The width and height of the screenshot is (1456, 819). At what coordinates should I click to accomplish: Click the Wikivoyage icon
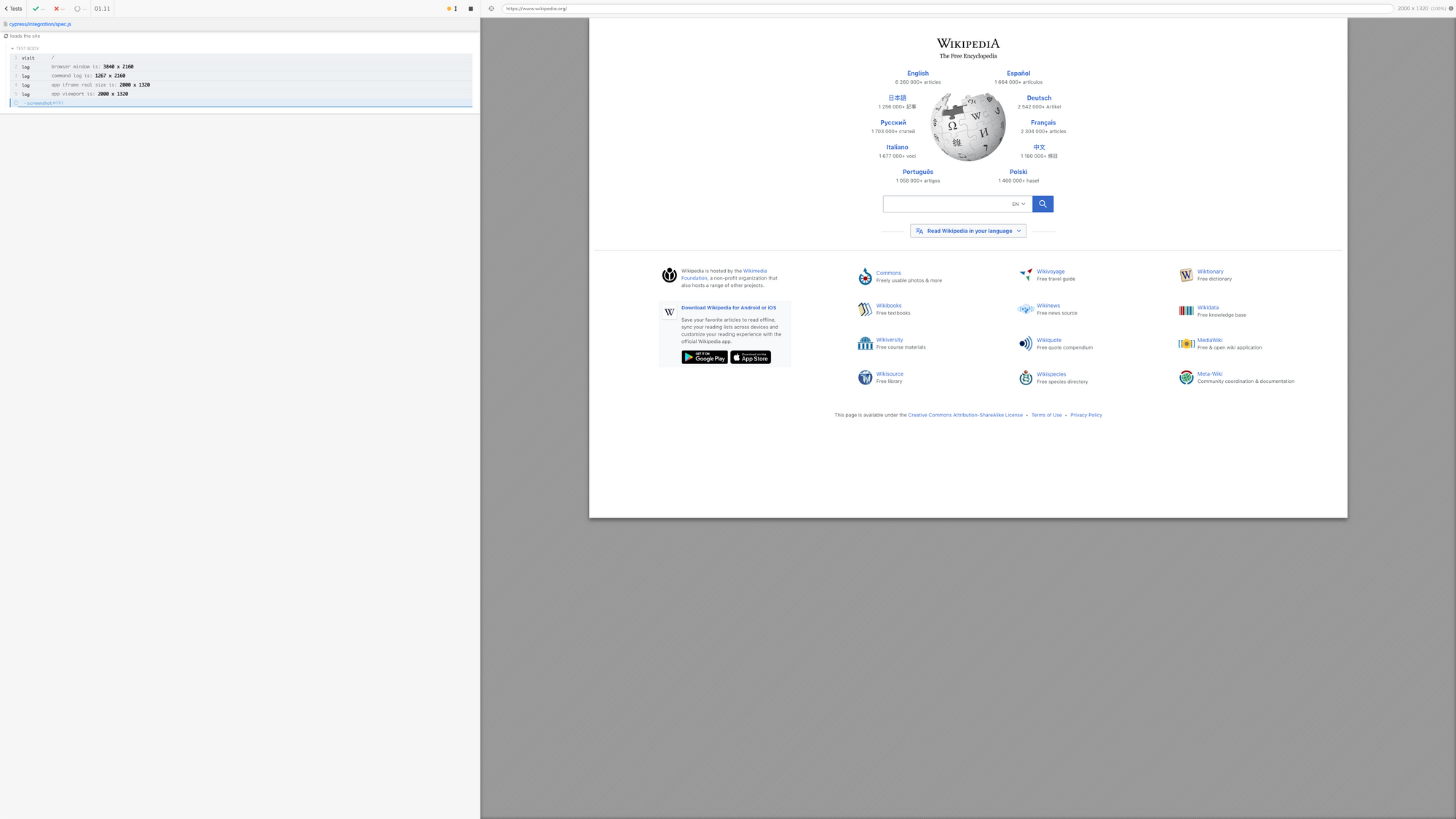(1026, 275)
